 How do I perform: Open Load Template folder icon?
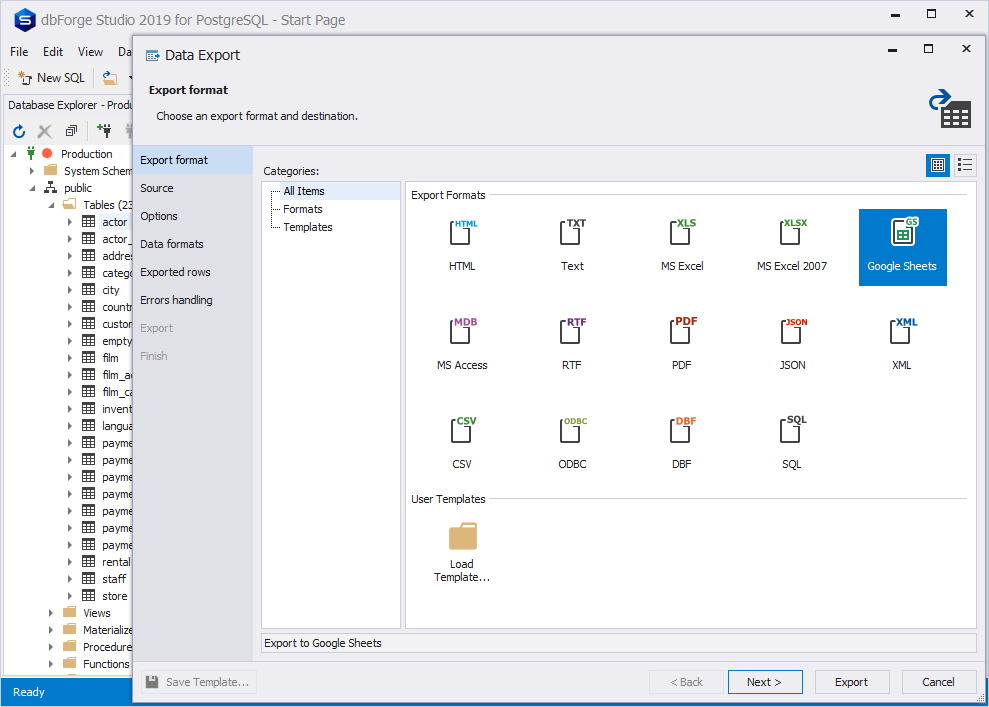click(x=462, y=537)
